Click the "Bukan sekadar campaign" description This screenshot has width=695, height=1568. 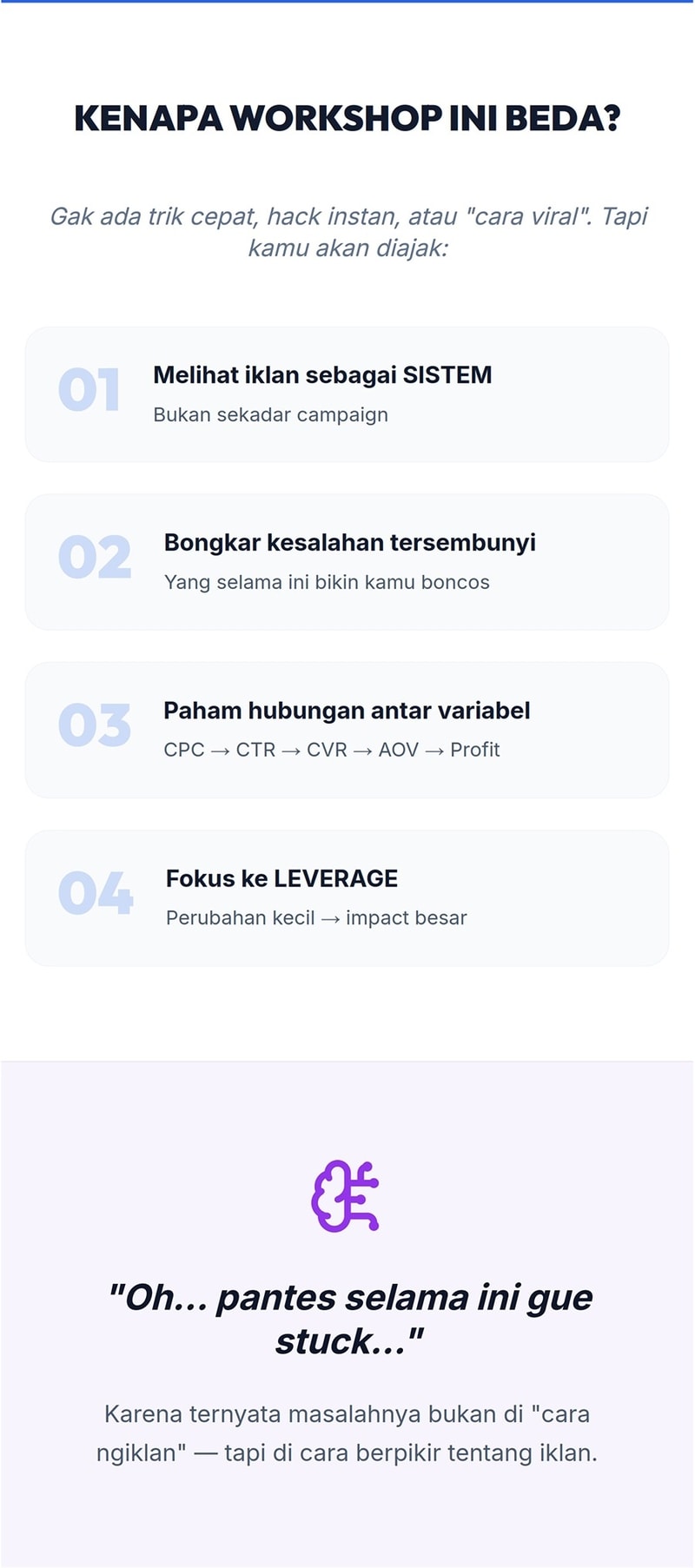[x=270, y=415]
